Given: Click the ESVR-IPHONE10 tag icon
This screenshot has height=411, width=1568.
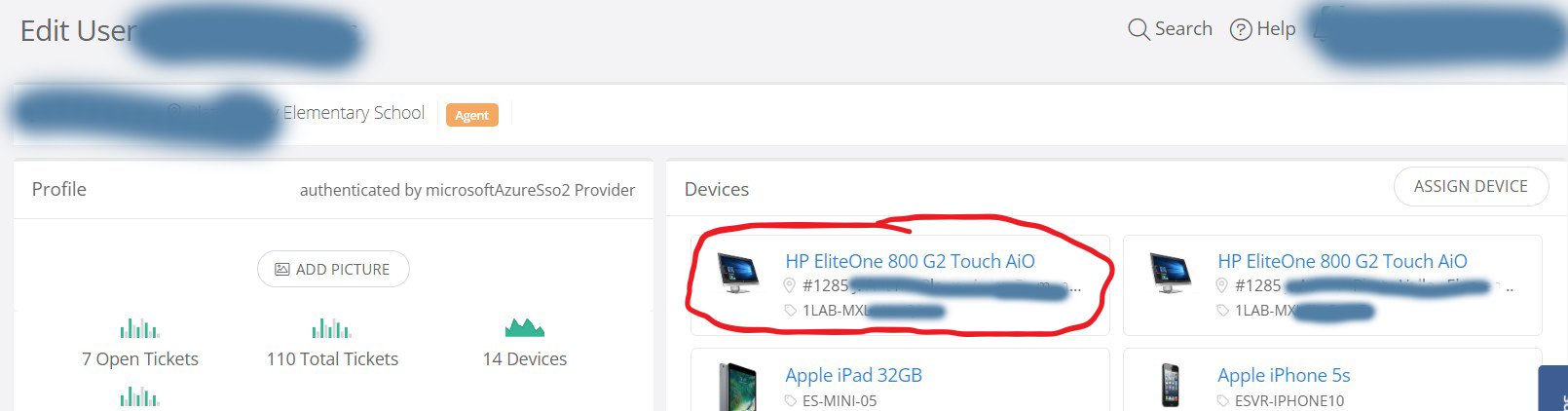Looking at the screenshot, I should click(x=1223, y=401).
